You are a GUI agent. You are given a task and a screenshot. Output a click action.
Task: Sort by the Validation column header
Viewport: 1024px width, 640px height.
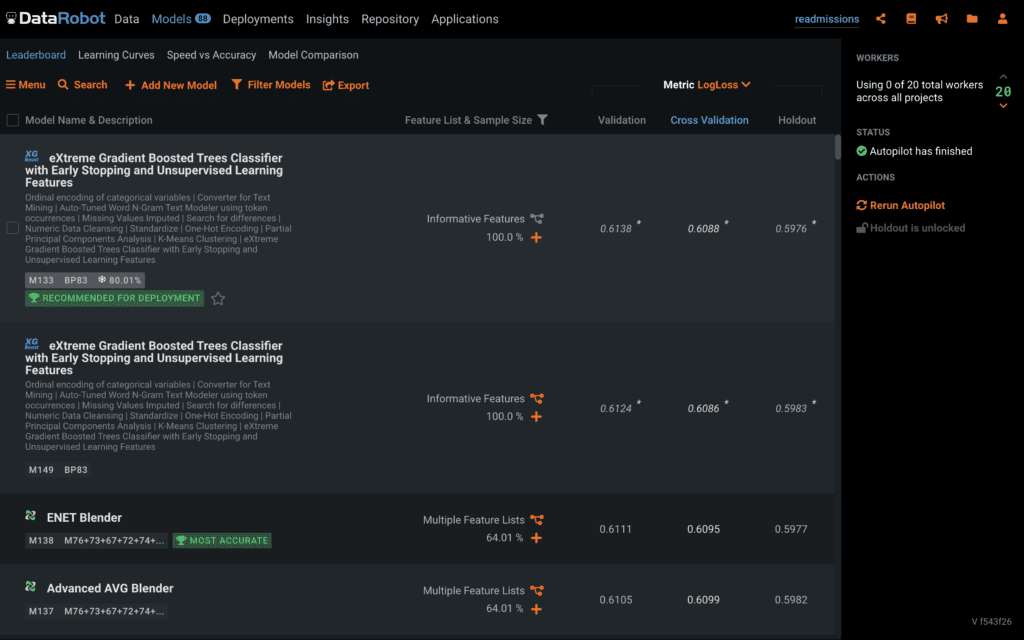pos(622,120)
